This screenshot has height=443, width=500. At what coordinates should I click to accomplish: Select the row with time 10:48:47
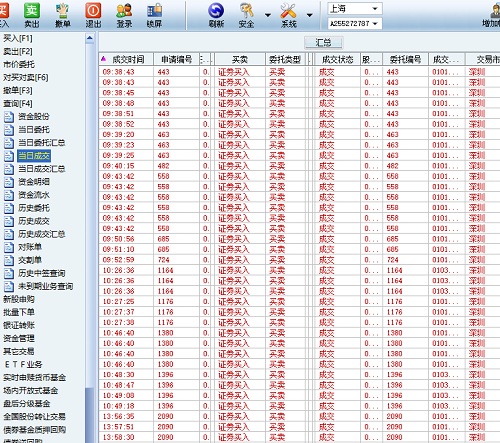click(x=299, y=385)
